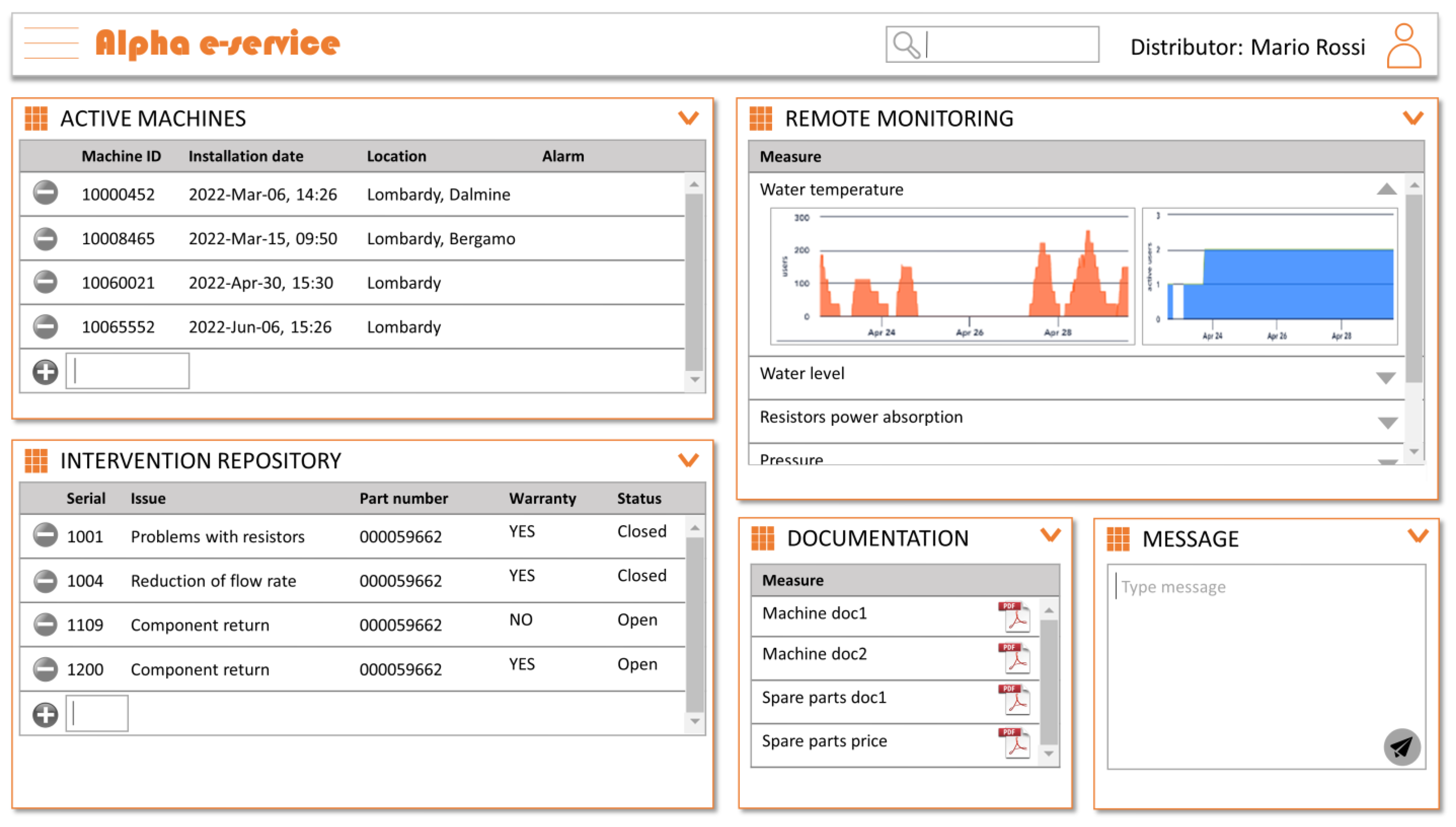Screen dimensions: 1456x827
Task: Open Machine doc1 PDF icon
Action: click(x=1015, y=616)
